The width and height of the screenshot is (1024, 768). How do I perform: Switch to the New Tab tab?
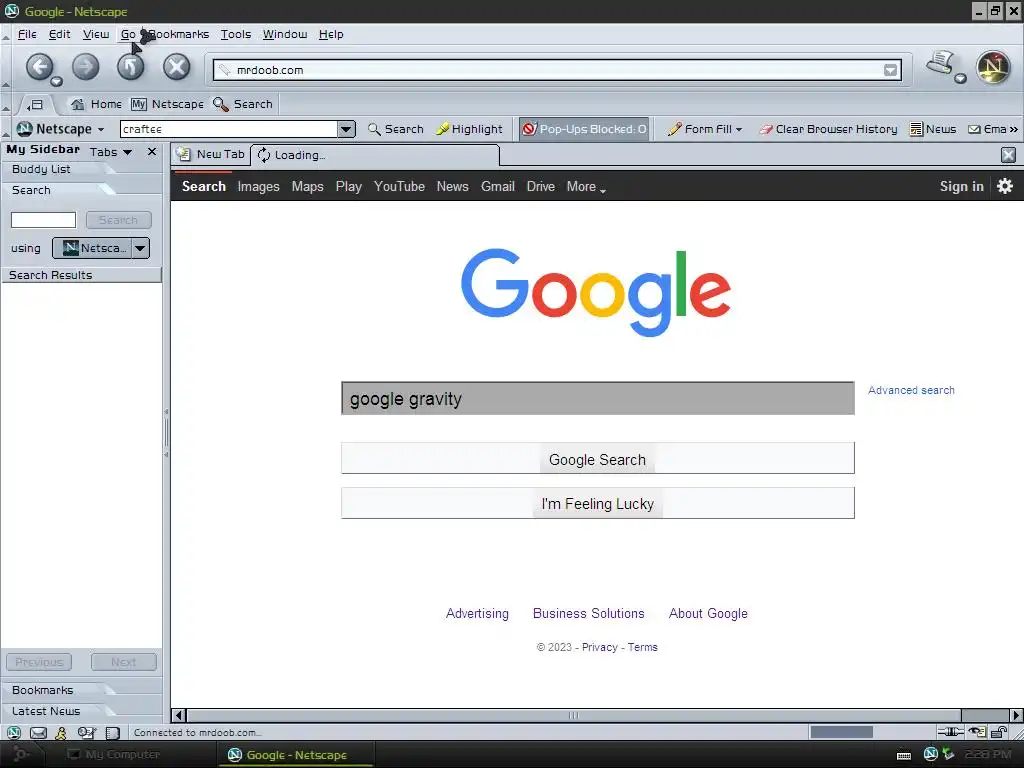coord(212,154)
